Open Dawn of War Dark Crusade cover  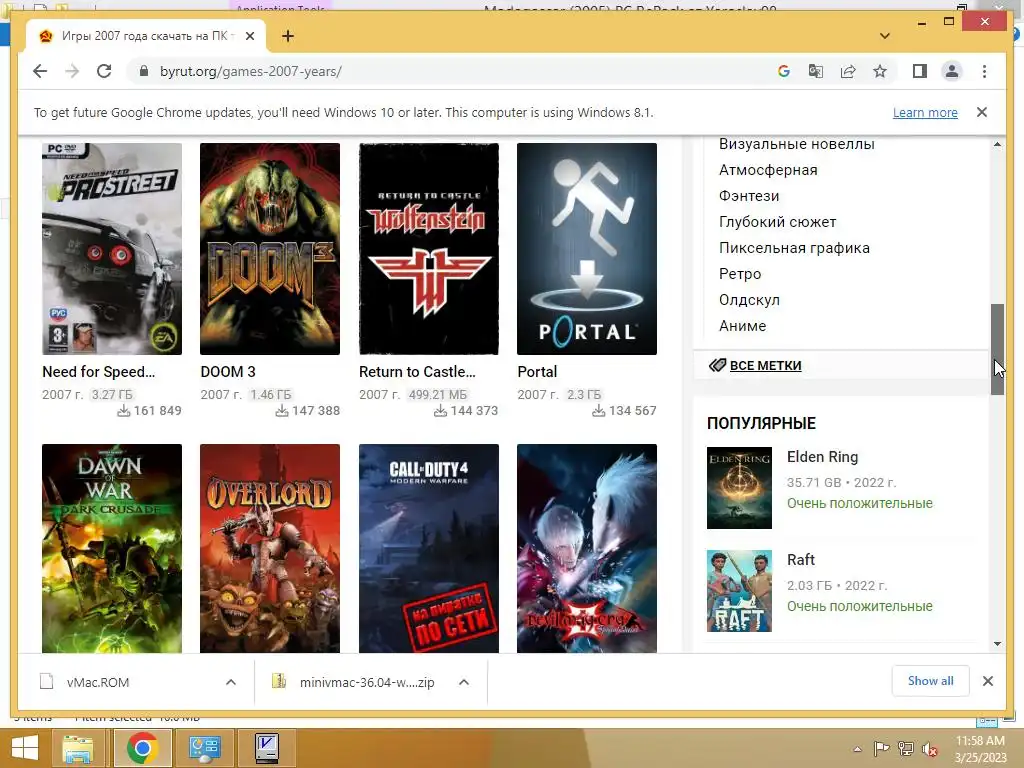click(x=112, y=549)
